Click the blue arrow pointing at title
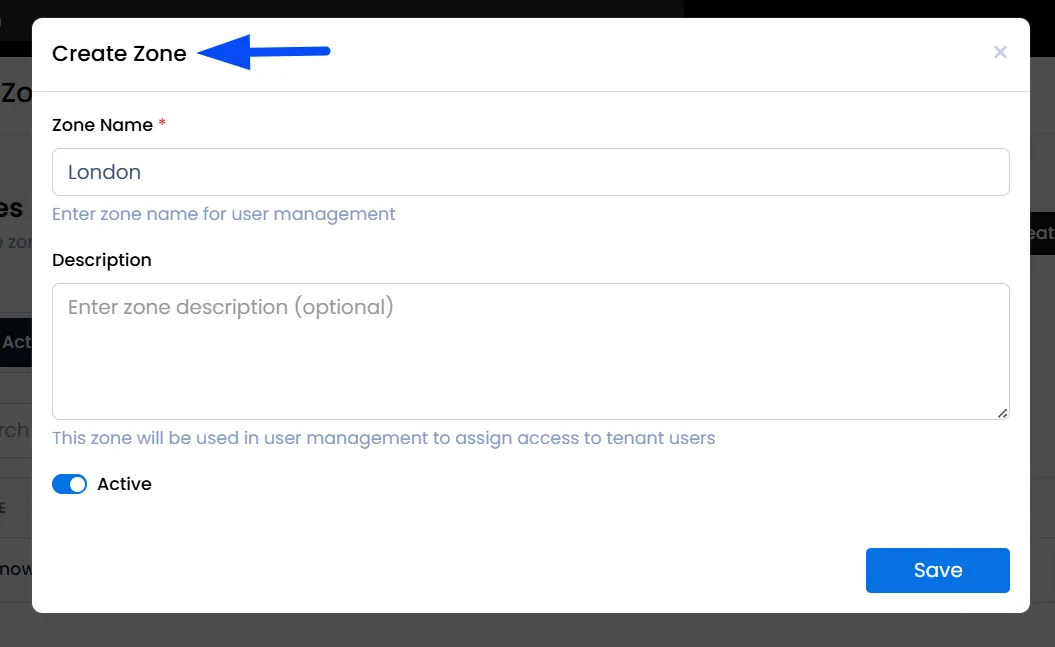 tap(264, 52)
